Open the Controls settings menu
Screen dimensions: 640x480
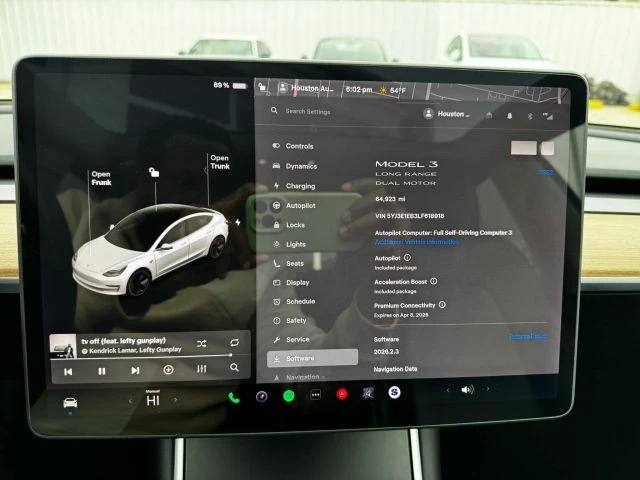point(293,146)
